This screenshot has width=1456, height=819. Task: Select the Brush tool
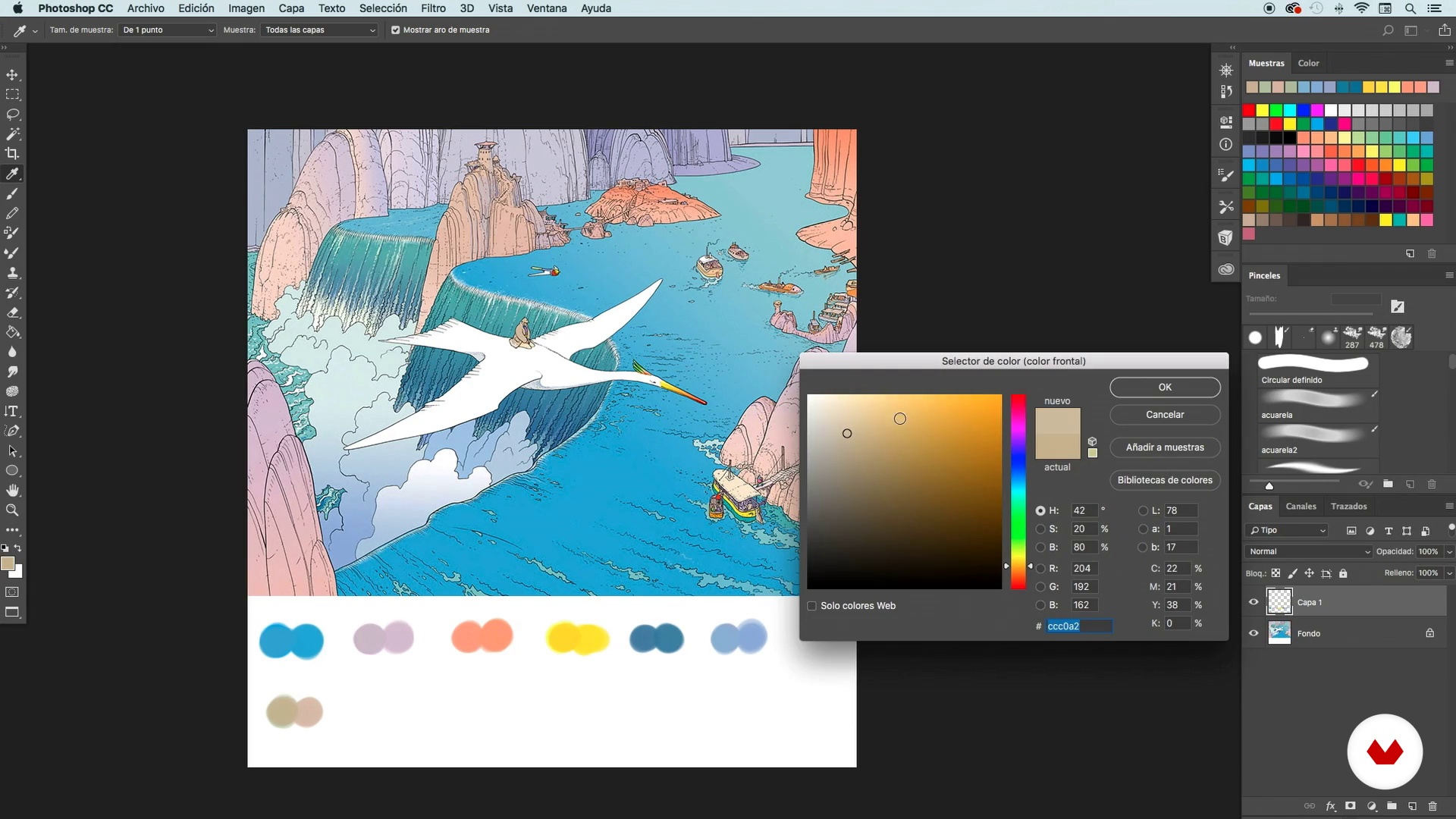pos(12,193)
